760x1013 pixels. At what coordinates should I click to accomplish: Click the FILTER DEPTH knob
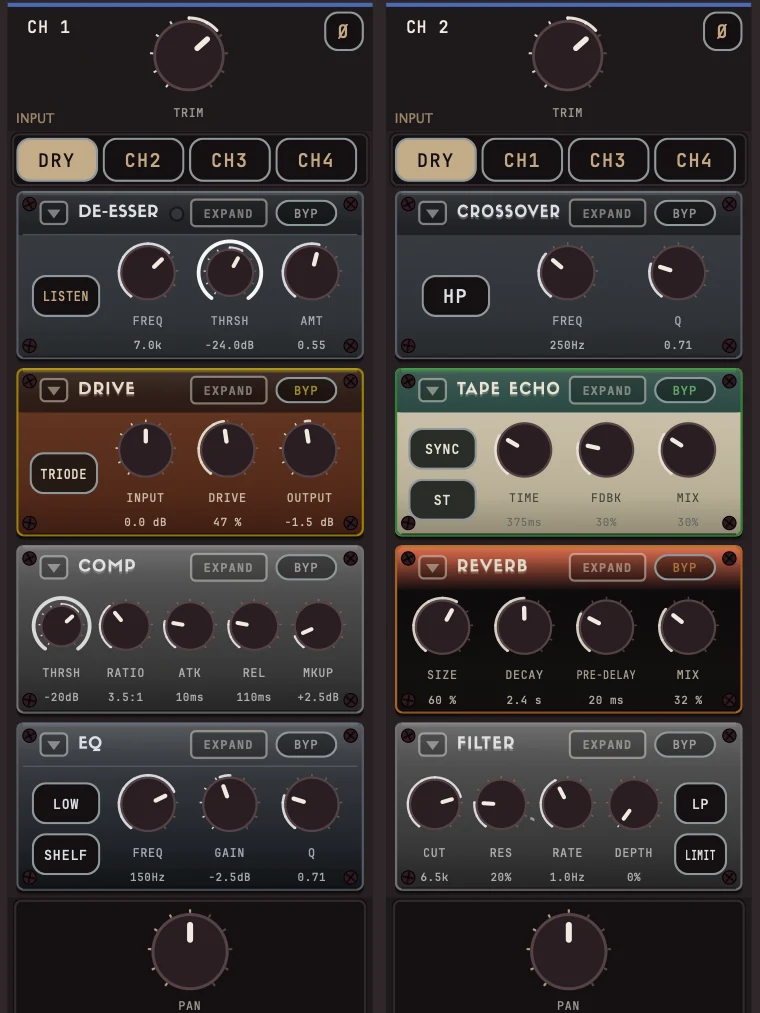tap(634, 803)
